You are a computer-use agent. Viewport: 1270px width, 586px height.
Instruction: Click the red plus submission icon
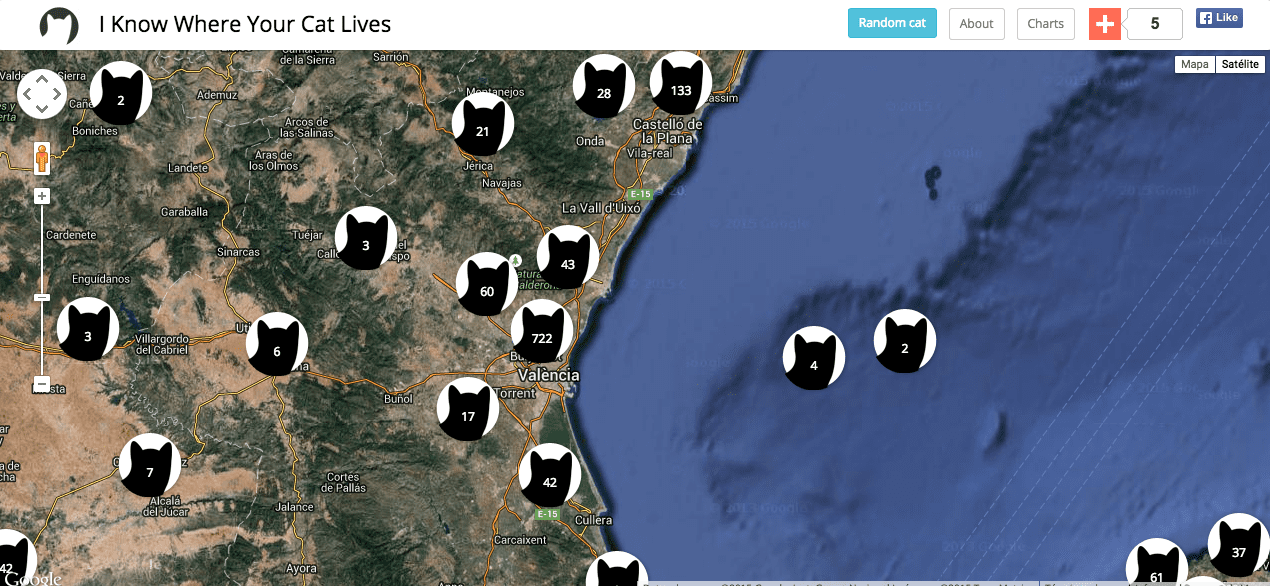(x=1105, y=23)
